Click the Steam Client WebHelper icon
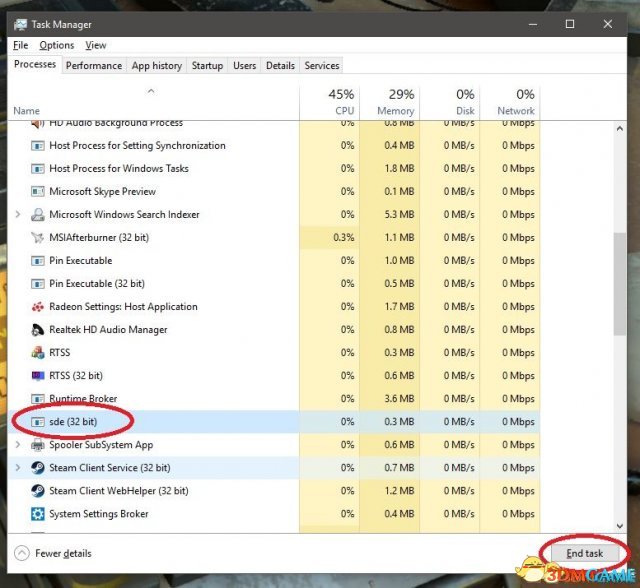The image size is (640, 588). pyautogui.click(x=38, y=491)
